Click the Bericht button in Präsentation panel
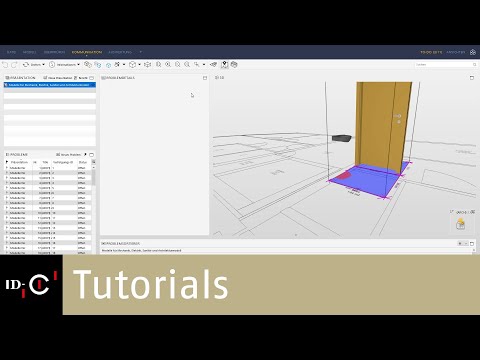The width and height of the screenshot is (480, 360). [x=81, y=78]
